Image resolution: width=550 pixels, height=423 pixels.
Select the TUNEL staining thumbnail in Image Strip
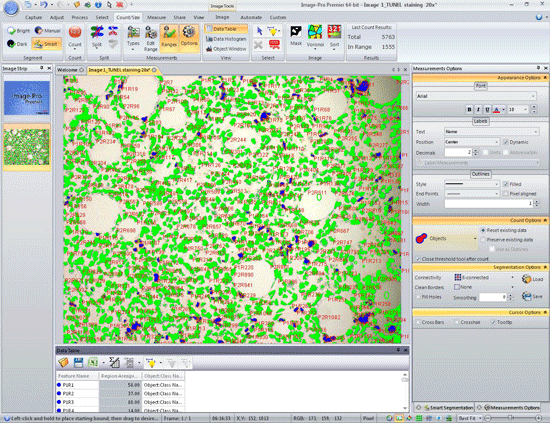[27, 147]
